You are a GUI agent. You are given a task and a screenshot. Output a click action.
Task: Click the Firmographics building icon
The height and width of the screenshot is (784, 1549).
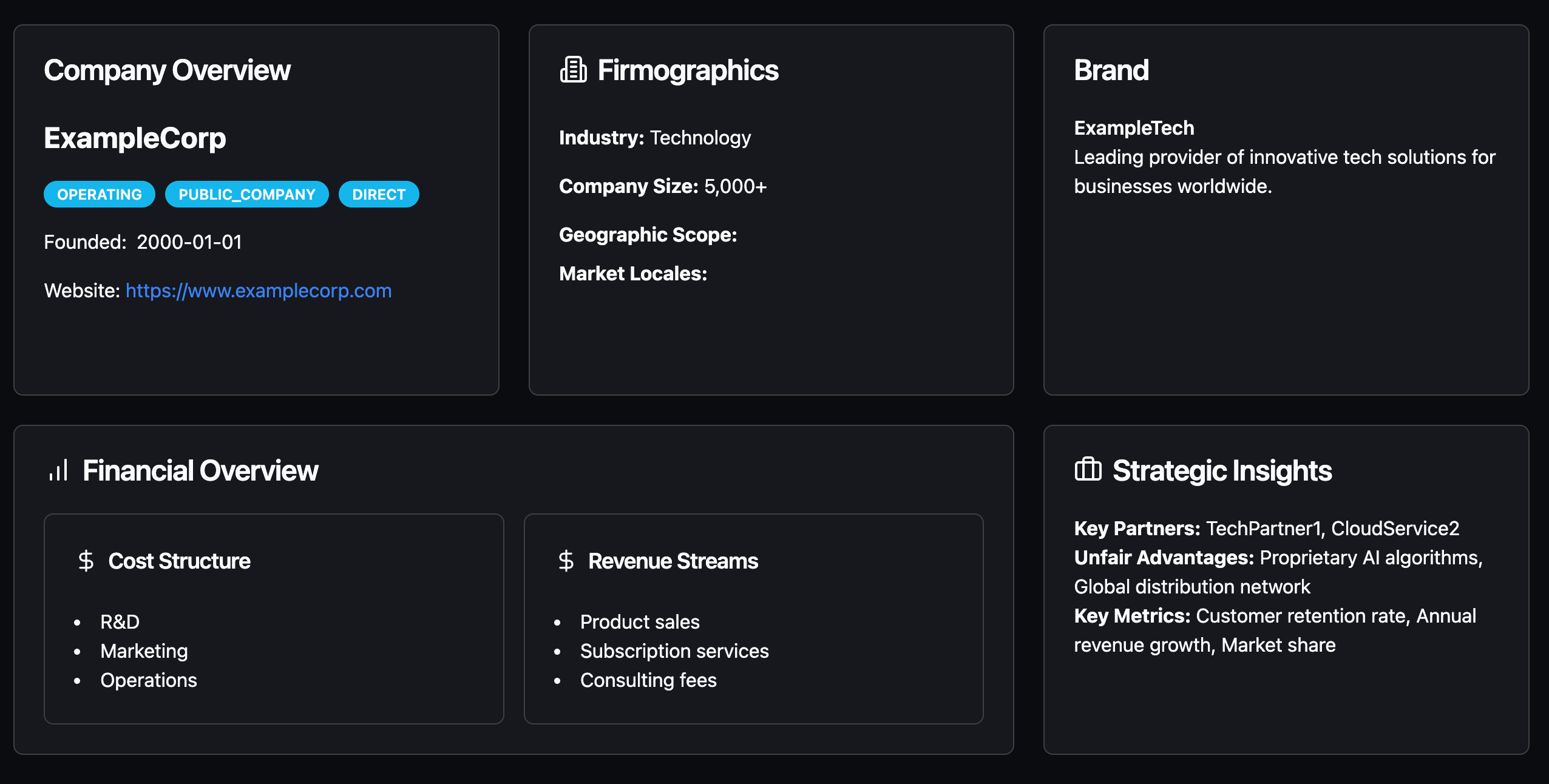pyautogui.click(x=573, y=70)
